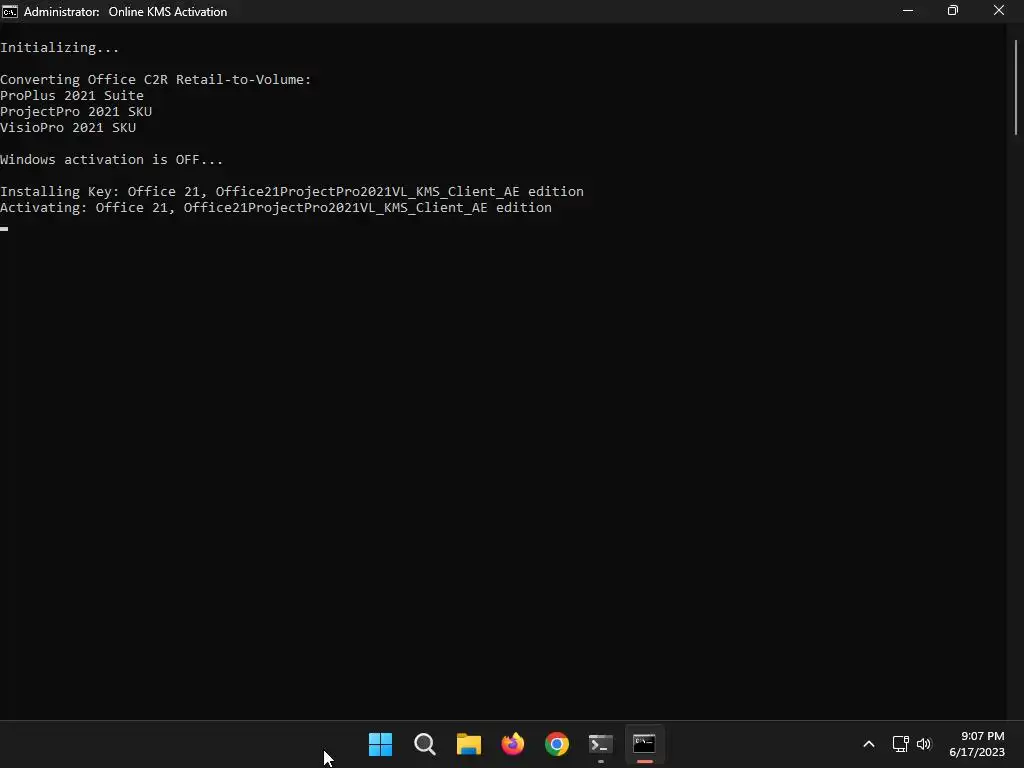Click the window title 'Online KMS Activation'
Image resolution: width=1024 pixels, height=768 pixels.
pos(168,12)
